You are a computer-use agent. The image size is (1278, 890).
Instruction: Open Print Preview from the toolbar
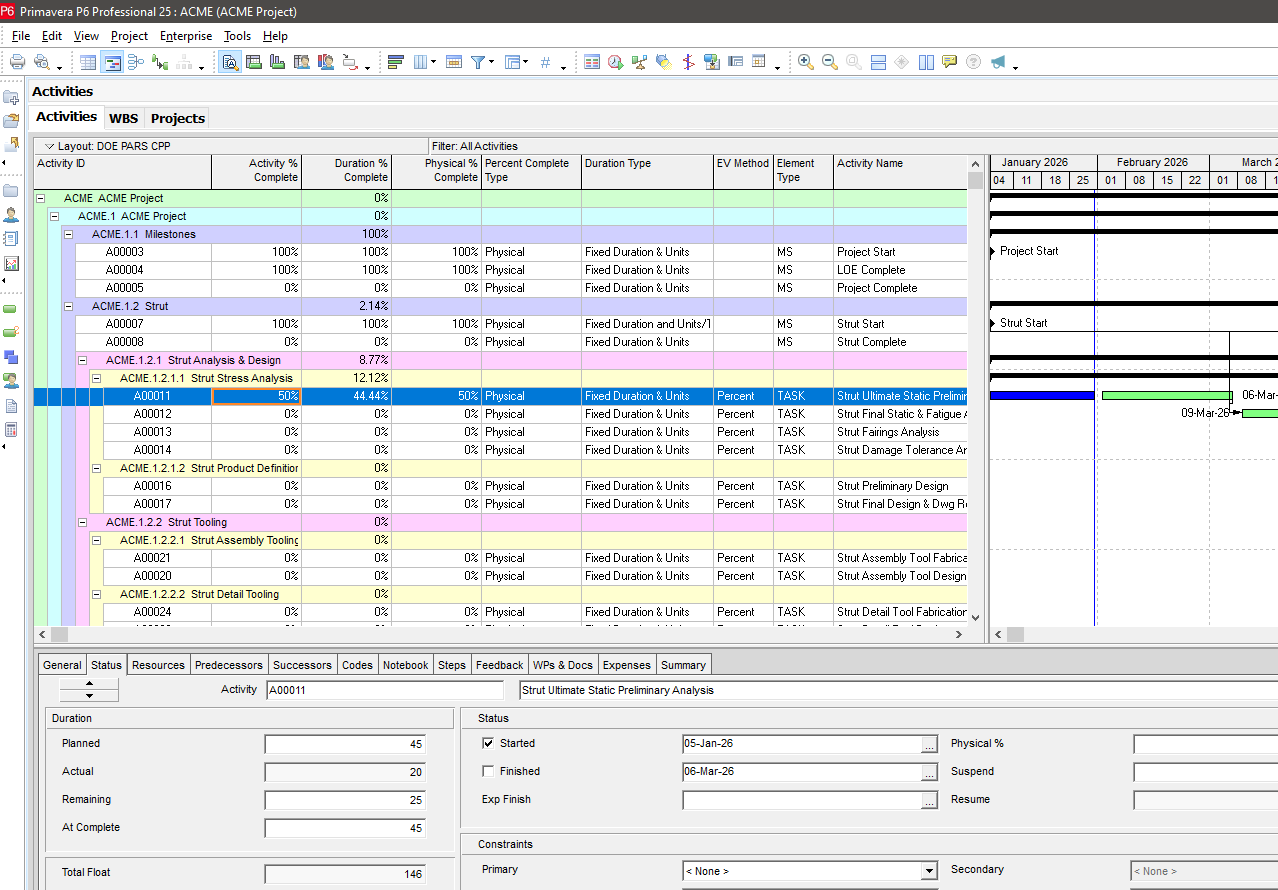42,62
